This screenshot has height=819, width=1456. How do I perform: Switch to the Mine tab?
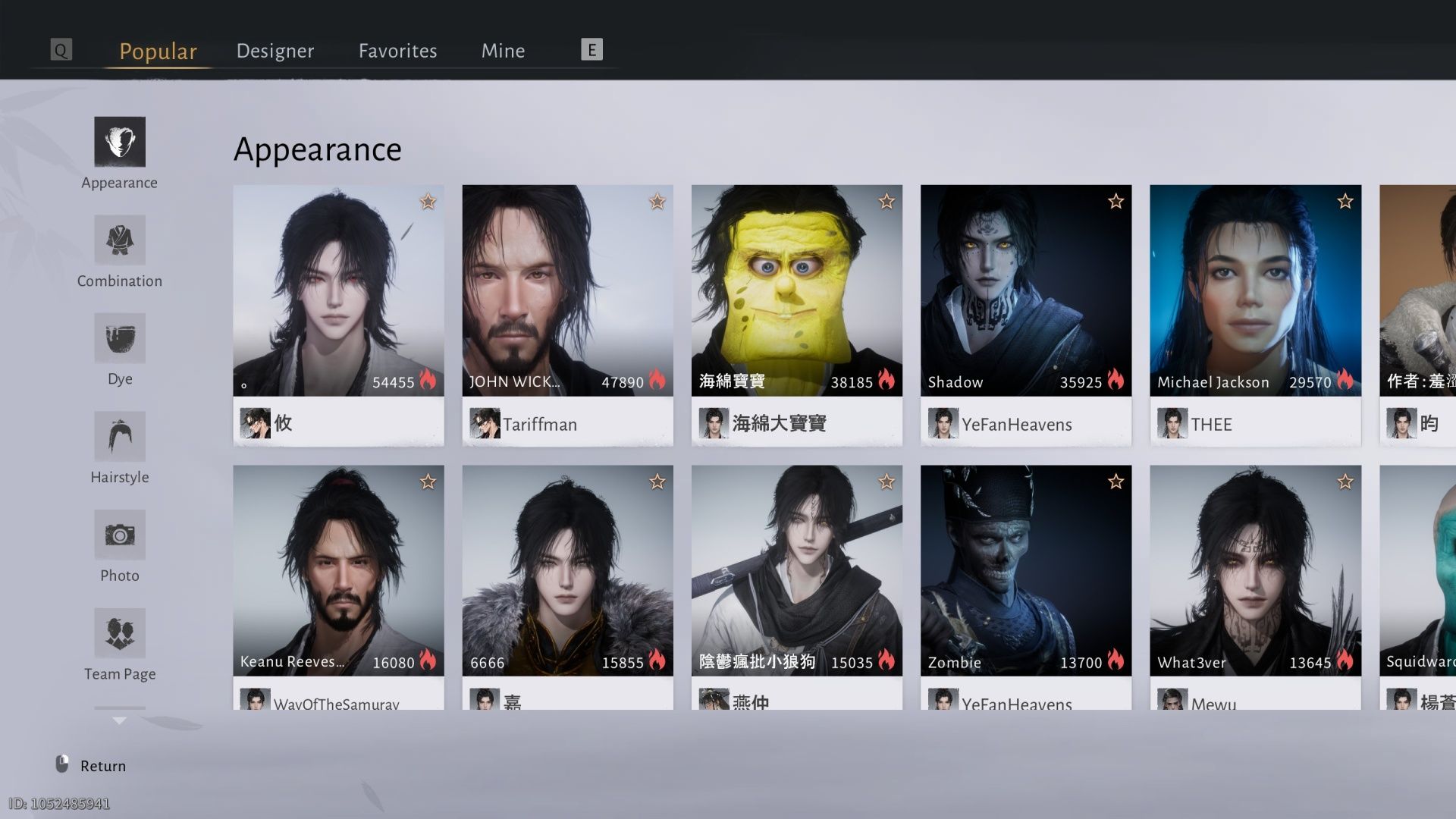[503, 50]
